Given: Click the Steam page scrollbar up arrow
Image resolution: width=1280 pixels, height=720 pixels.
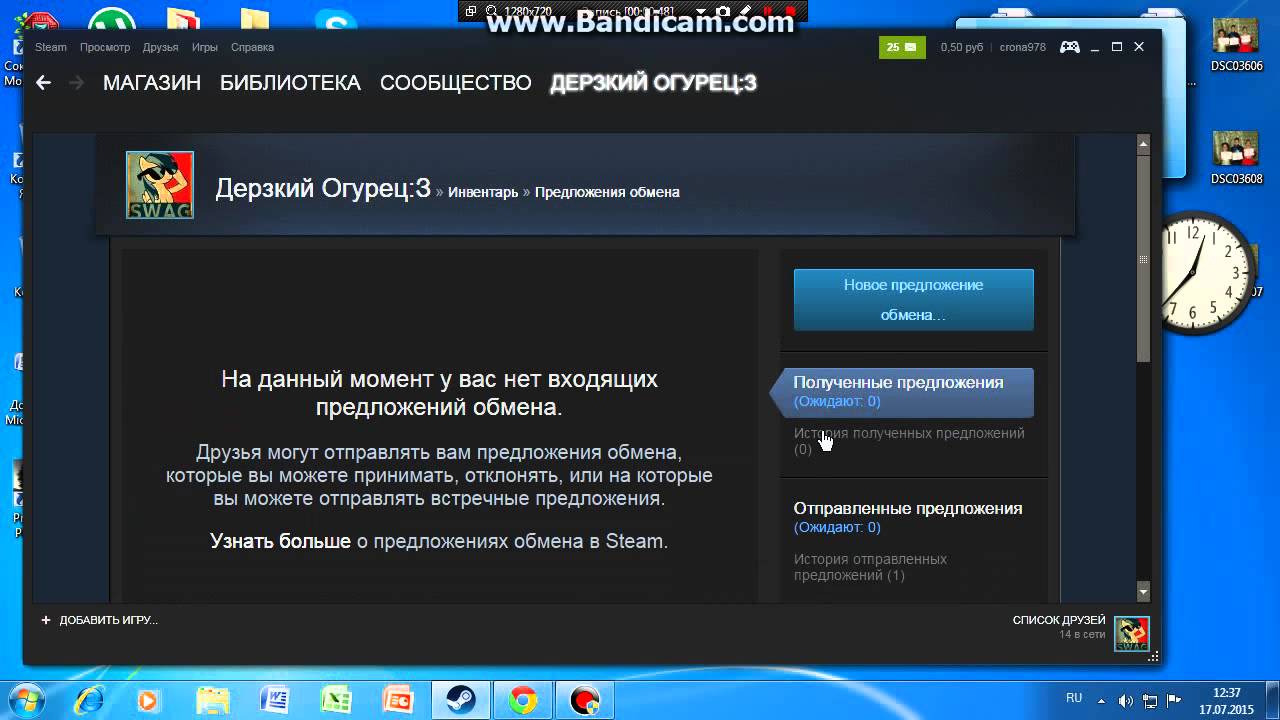Looking at the screenshot, I should tap(1144, 145).
